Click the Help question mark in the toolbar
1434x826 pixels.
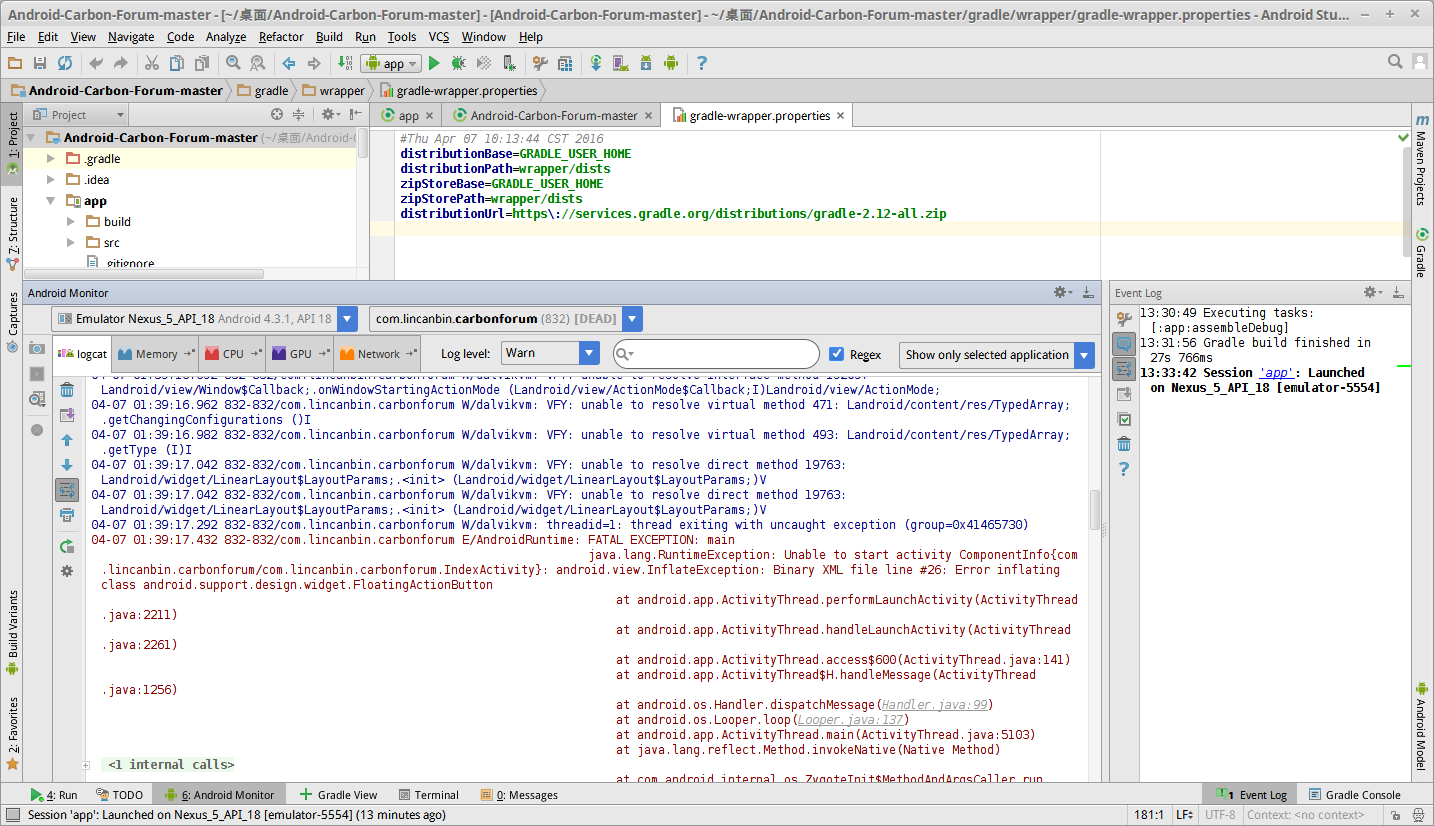(702, 63)
